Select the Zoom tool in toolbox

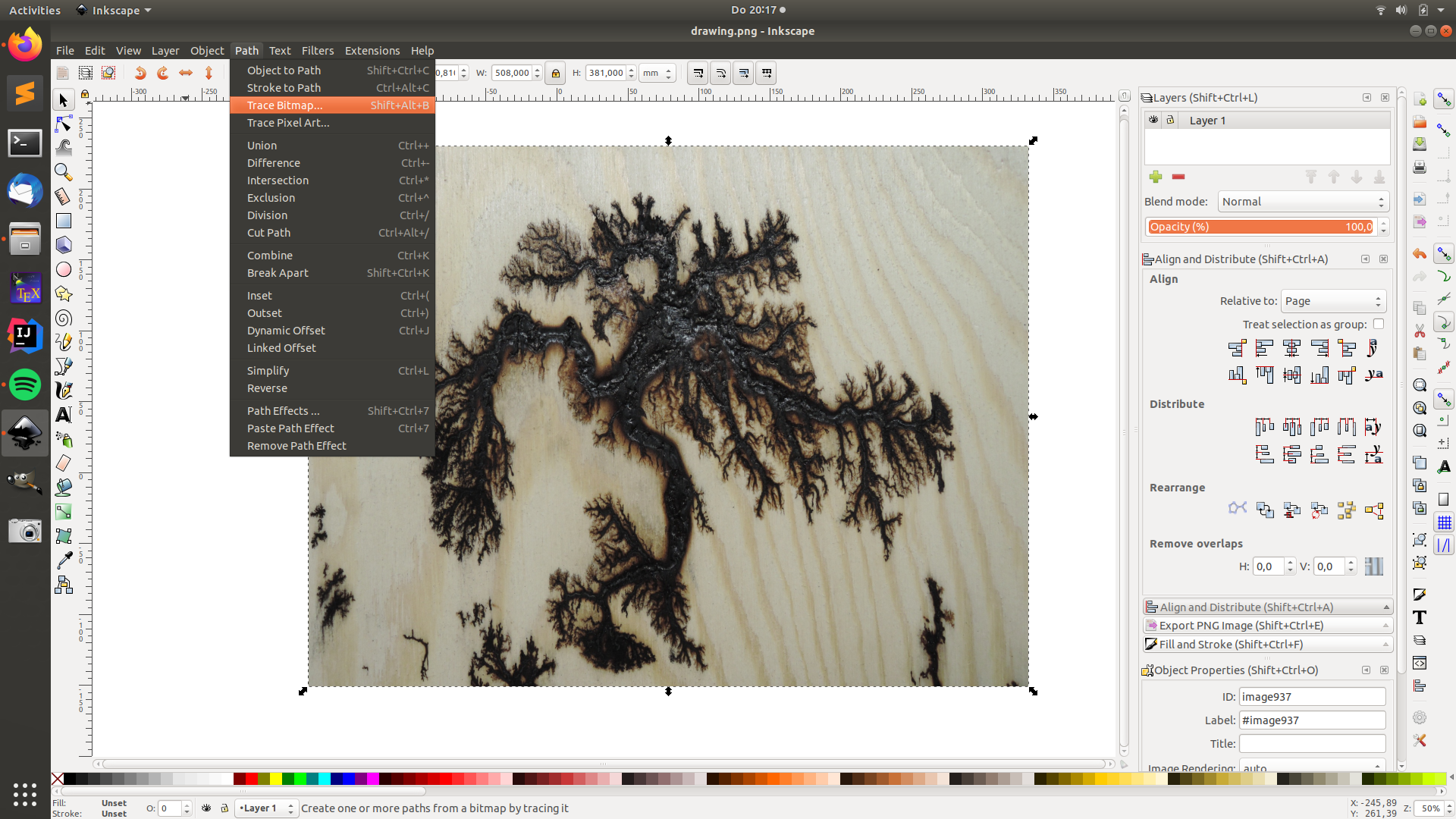point(64,172)
